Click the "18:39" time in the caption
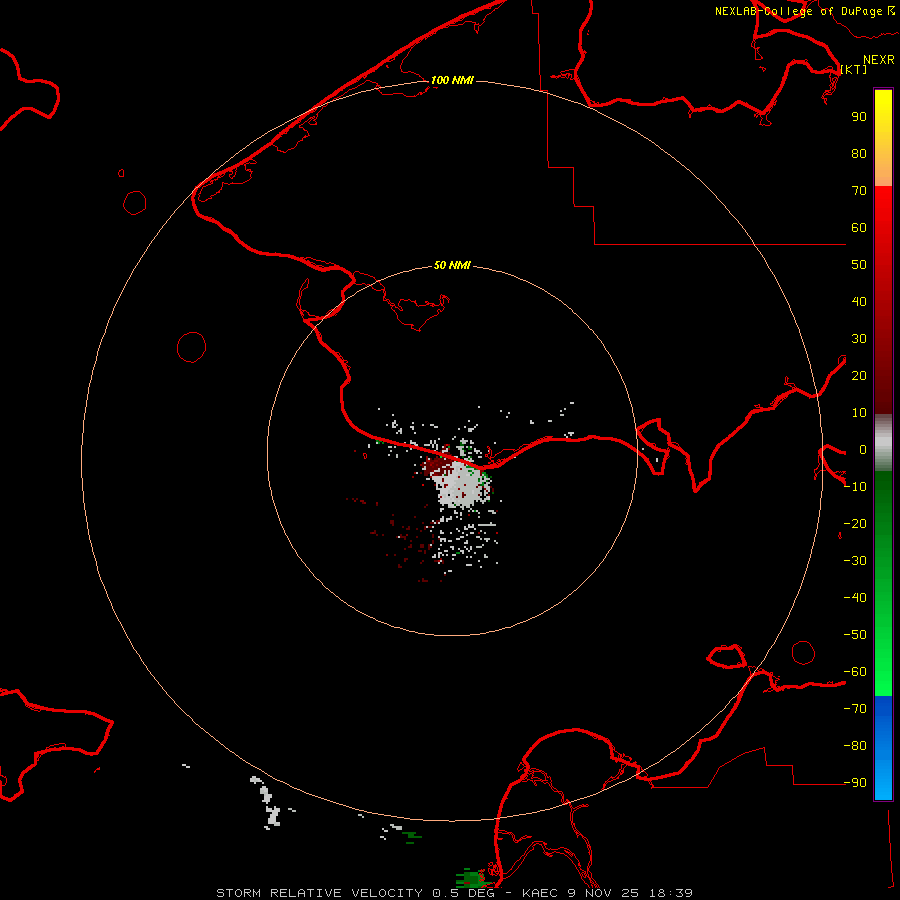 click(x=671, y=893)
